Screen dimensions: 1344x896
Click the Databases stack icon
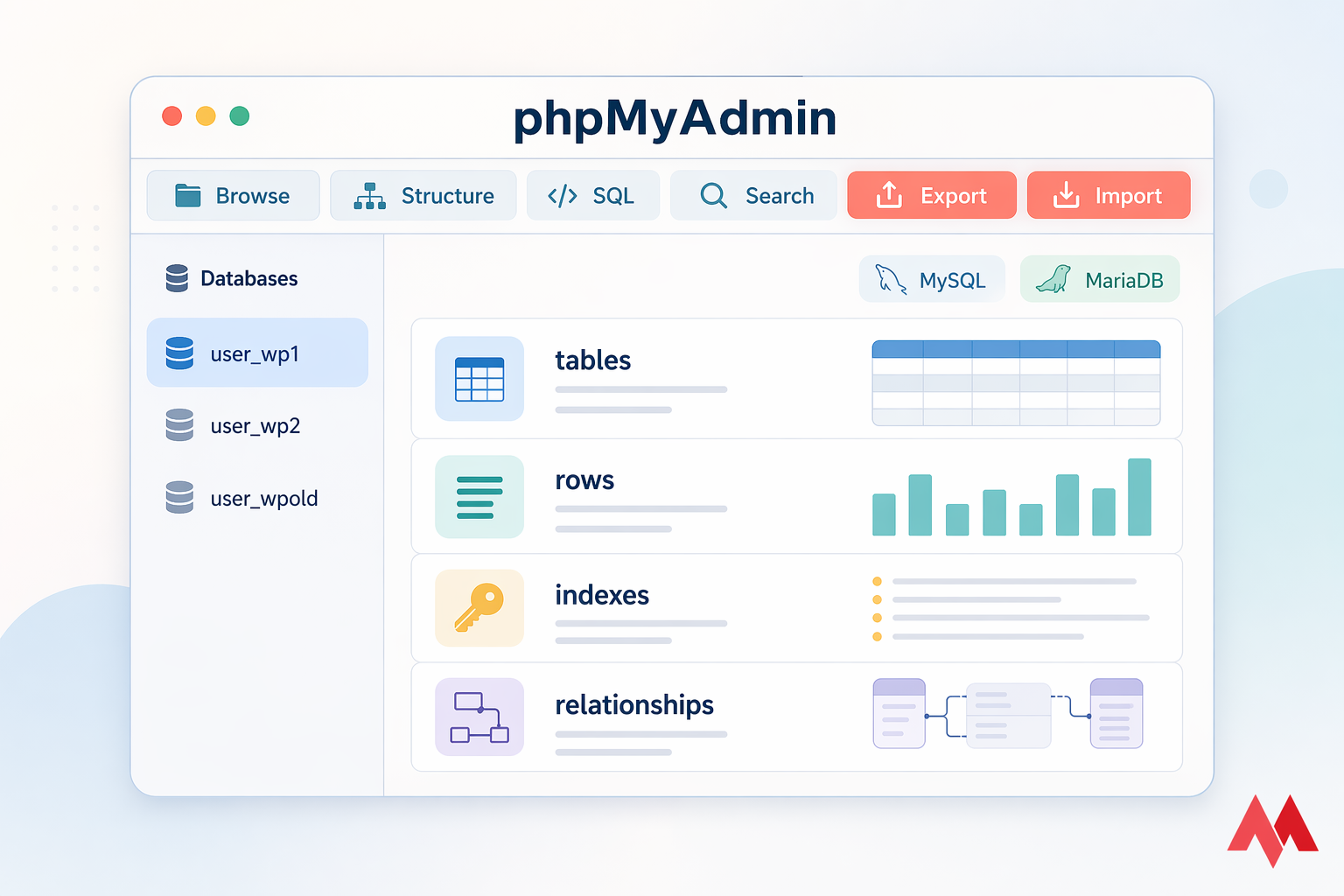click(x=177, y=278)
